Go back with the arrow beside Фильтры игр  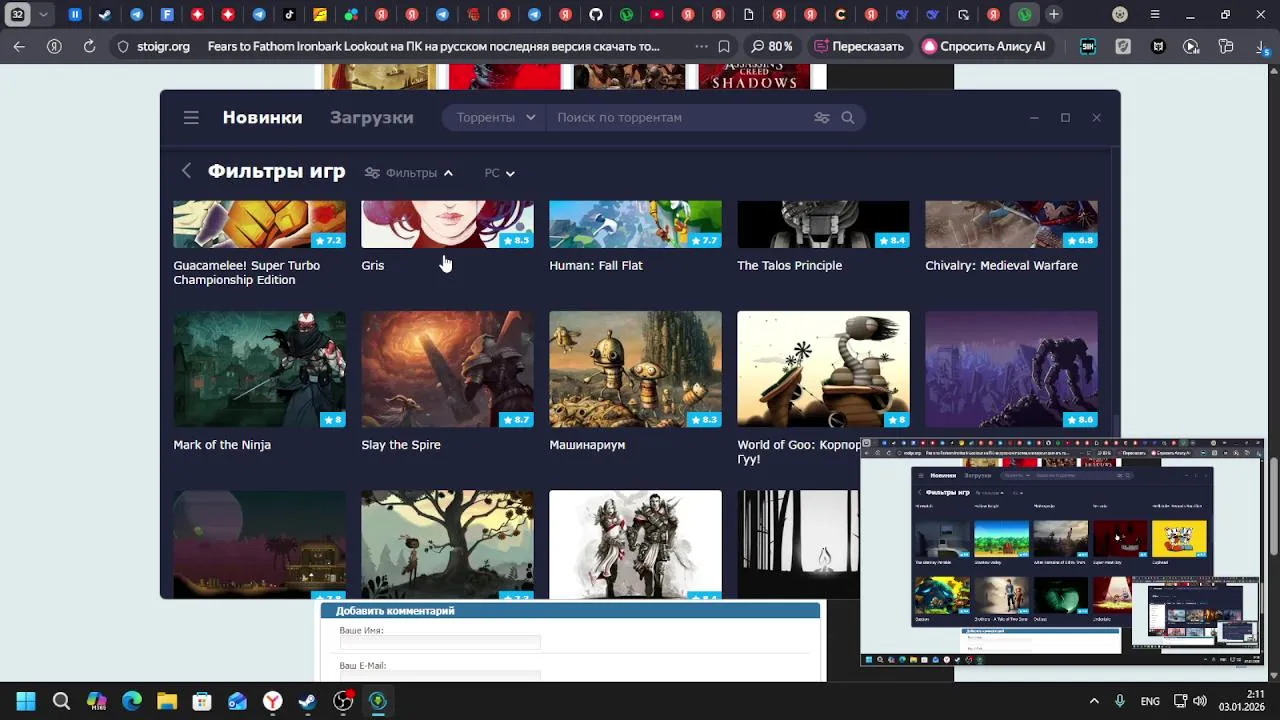pos(186,171)
